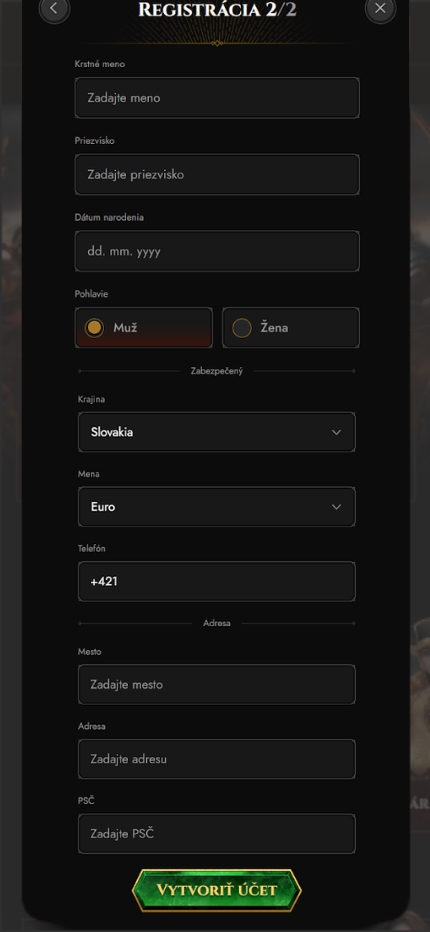Go back using the left arrow icon
This screenshot has width=430, height=932.
54,8
